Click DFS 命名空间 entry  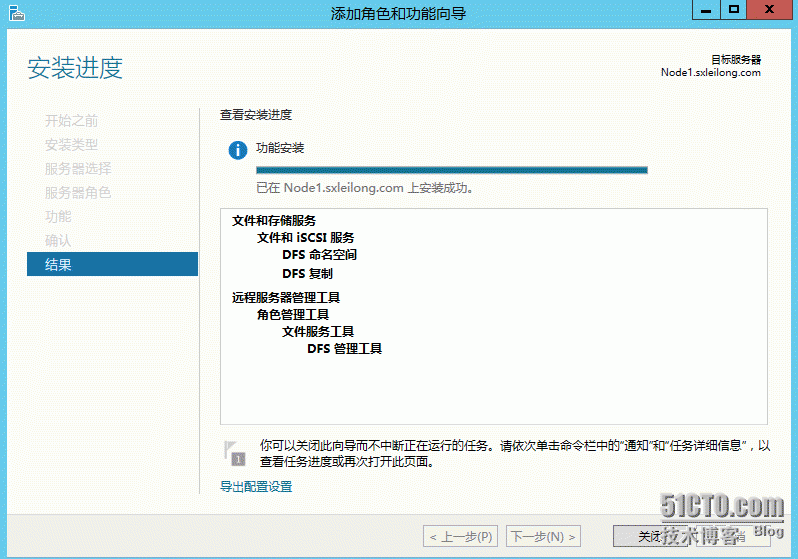(x=320, y=255)
